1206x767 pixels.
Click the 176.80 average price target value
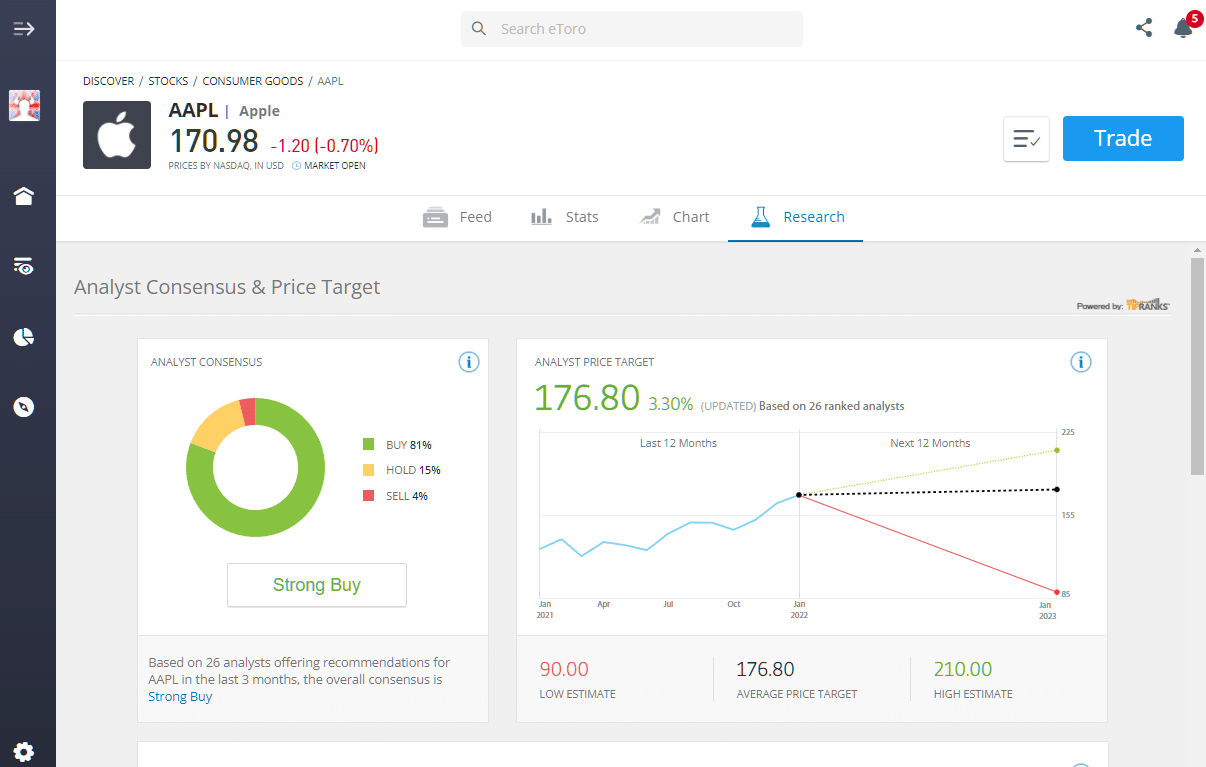(765, 669)
